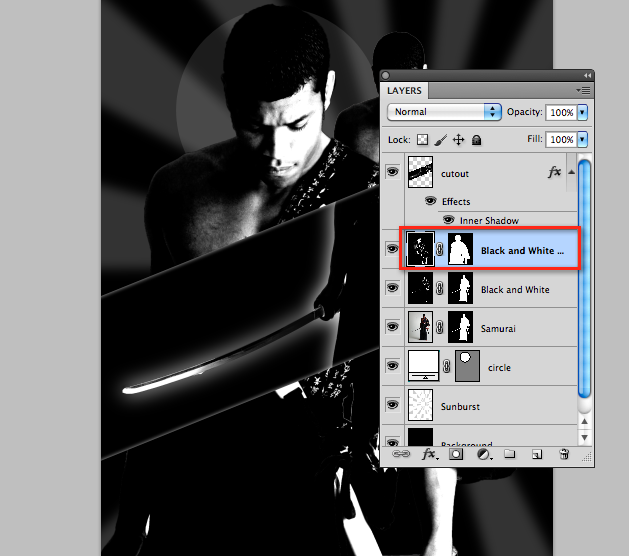This screenshot has height=556, width=629.
Task: Hide the Sunburst layer
Action: (x=392, y=404)
